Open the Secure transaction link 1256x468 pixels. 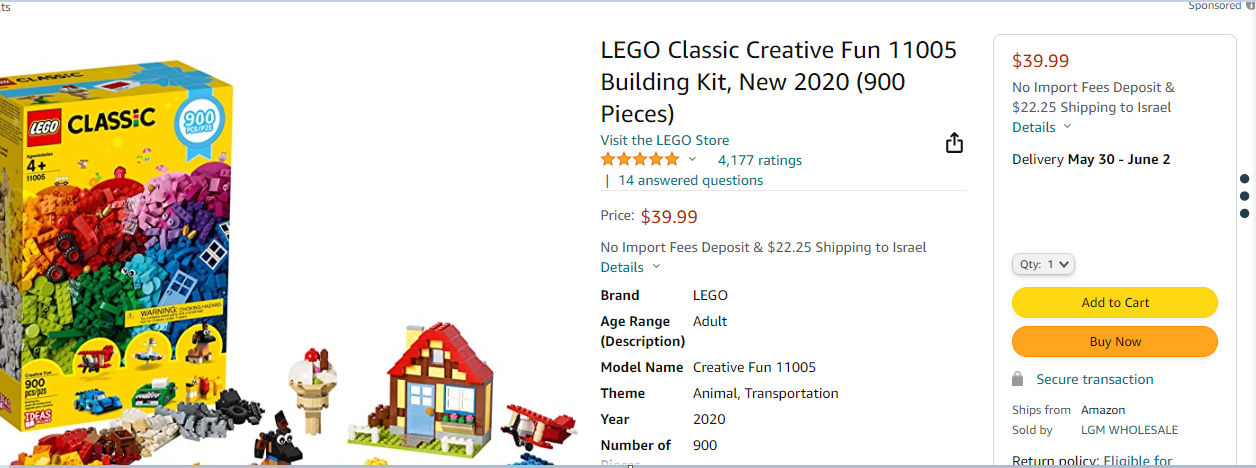1095,379
